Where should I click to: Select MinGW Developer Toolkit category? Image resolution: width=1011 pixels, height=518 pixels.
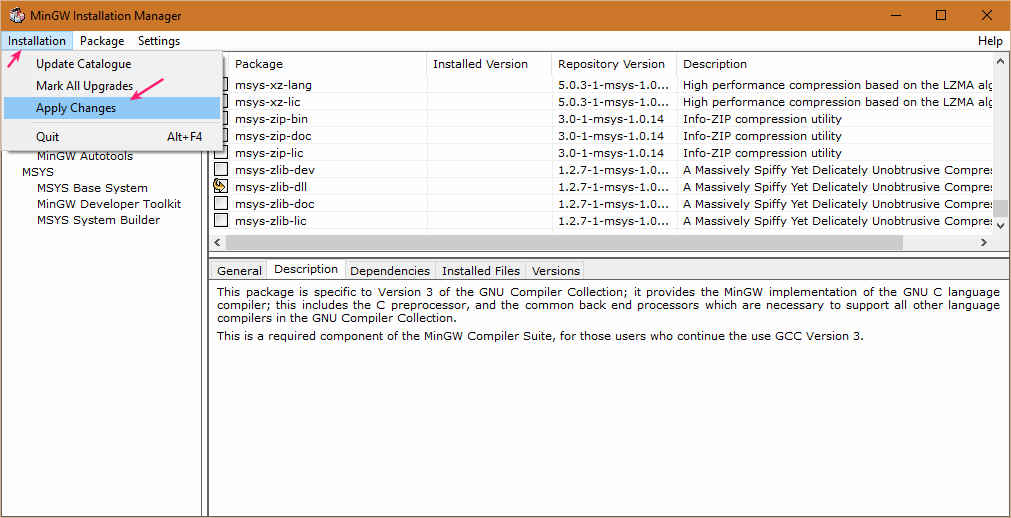(109, 204)
